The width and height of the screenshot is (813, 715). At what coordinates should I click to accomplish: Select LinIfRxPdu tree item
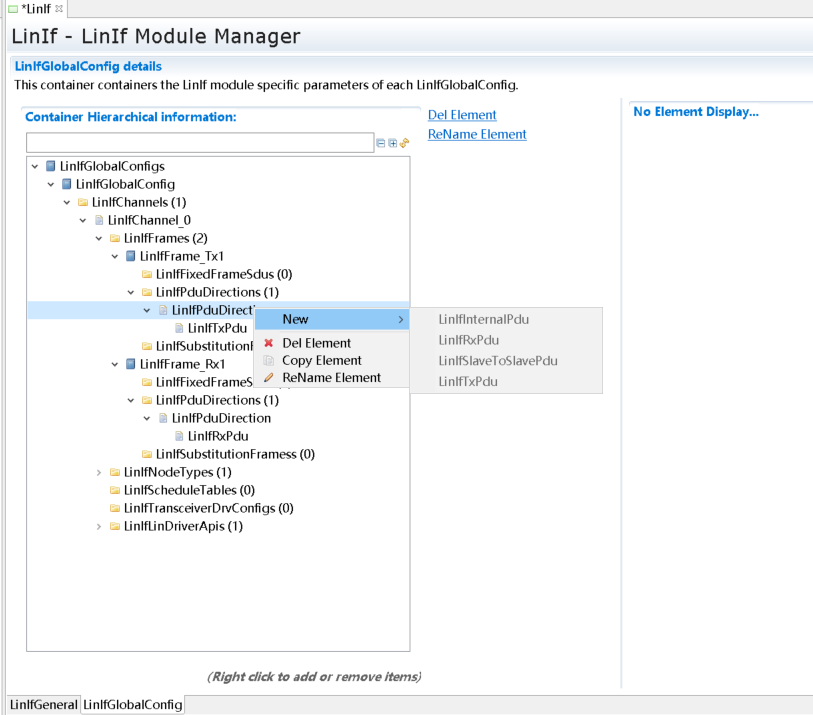pos(218,436)
